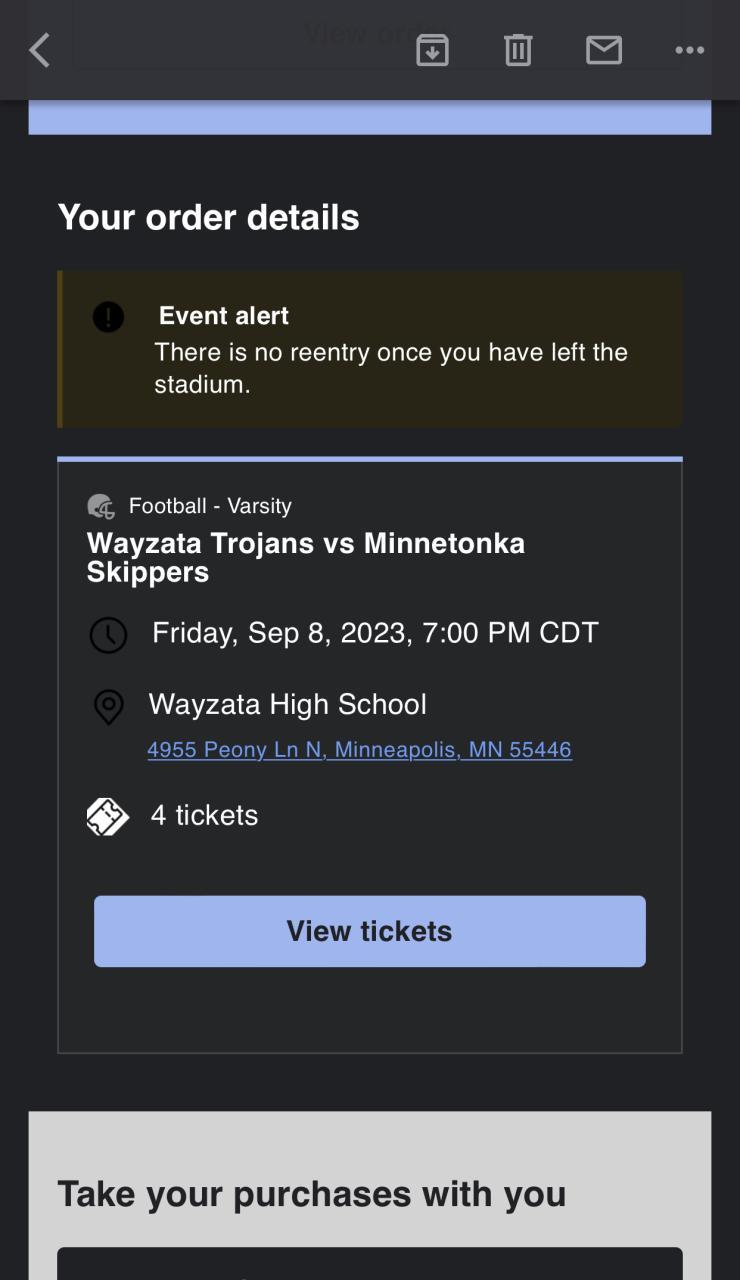Click the ticket icon next to 4 tickets

click(x=108, y=817)
